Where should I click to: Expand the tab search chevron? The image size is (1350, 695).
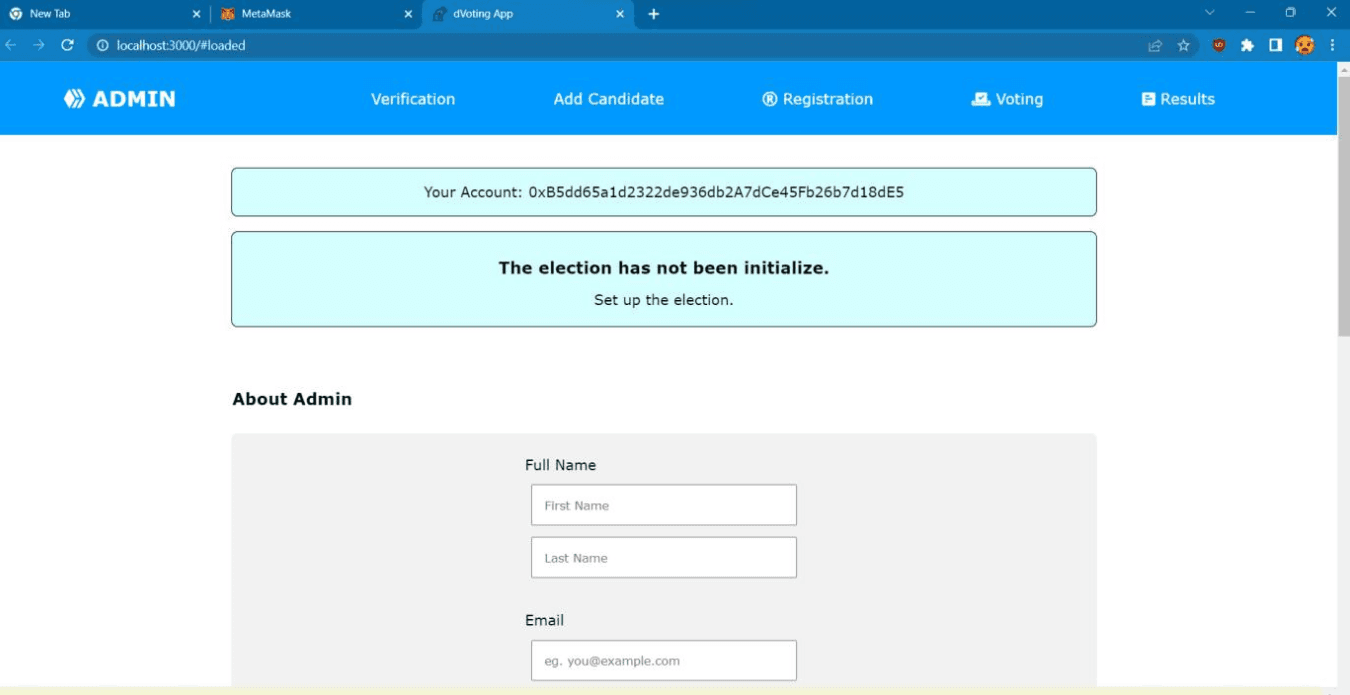click(x=1209, y=13)
